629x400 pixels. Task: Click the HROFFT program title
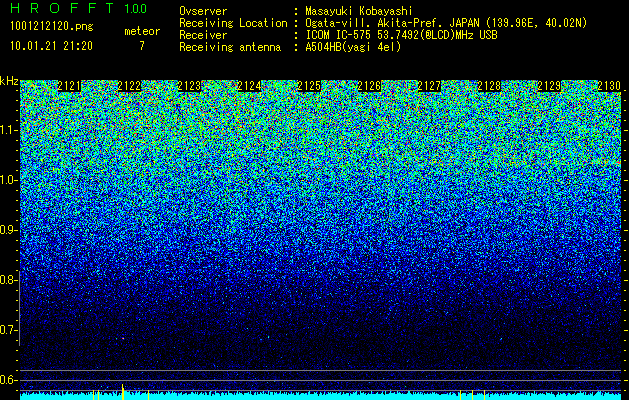[x=63, y=8]
